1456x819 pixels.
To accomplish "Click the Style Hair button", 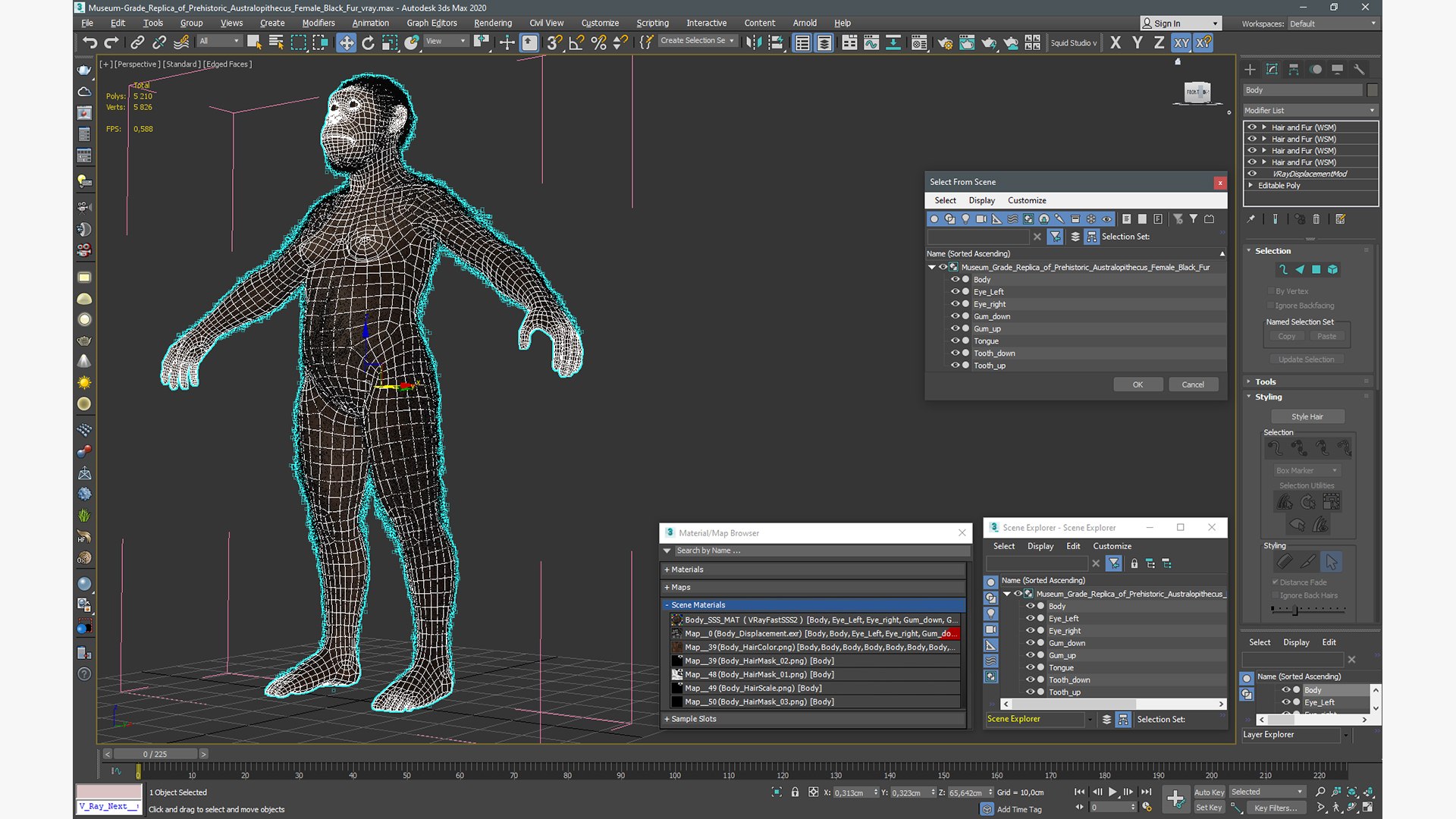I will click(1307, 416).
